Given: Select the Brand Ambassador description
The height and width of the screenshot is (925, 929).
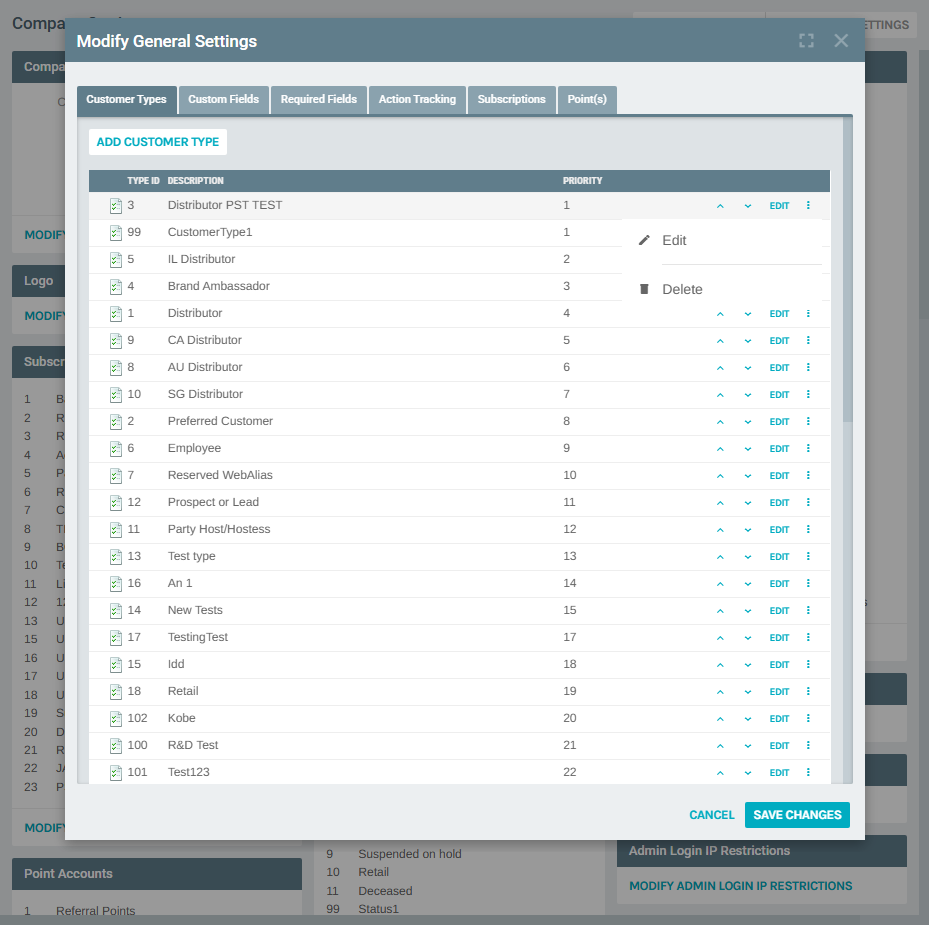Looking at the screenshot, I should point(219,286).
